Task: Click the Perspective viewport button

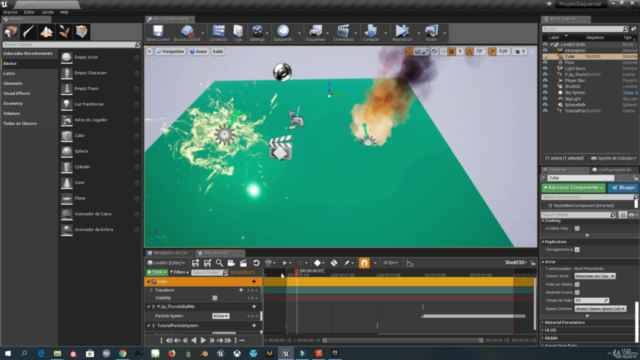Action: tap(170, 52)
